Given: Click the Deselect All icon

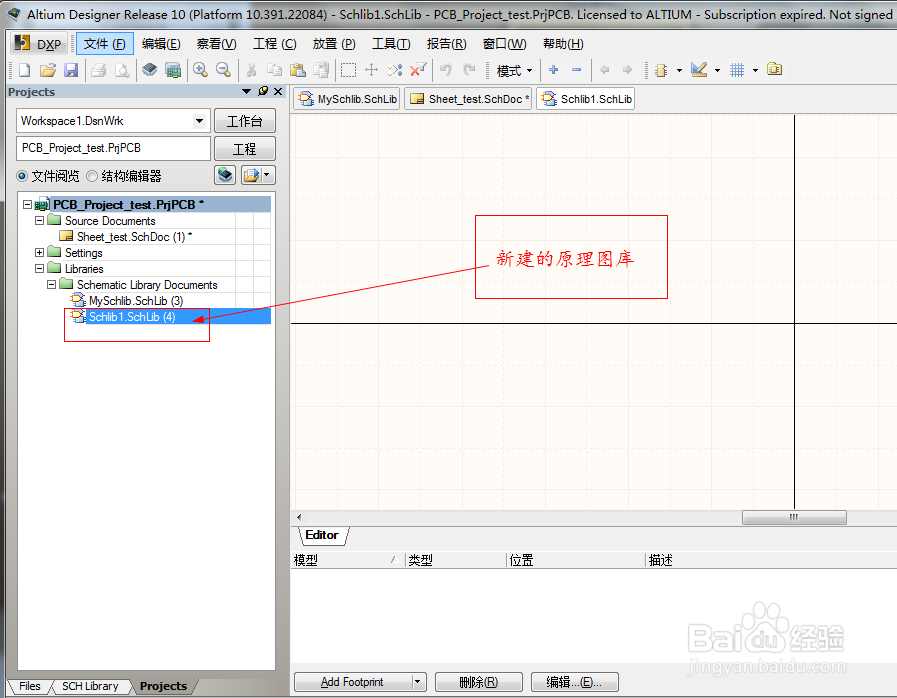Looking at the screenshot, I should tap(395, 70).
